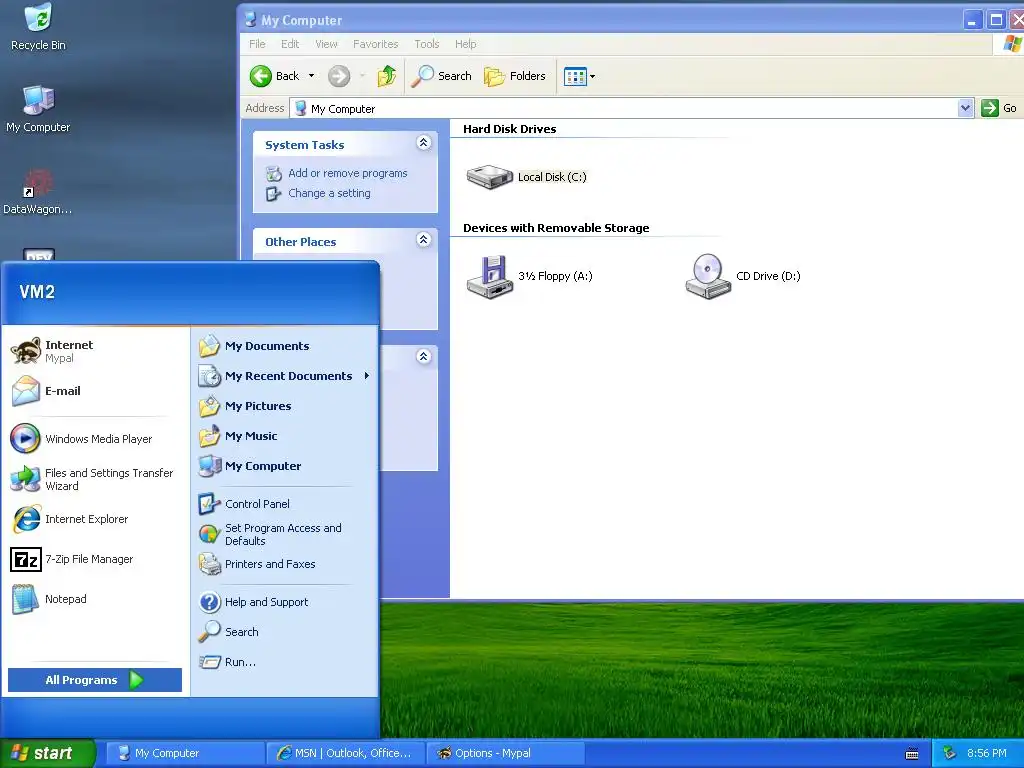Open Control Panel
The image size is (1024, 768).
coord(285,504)
